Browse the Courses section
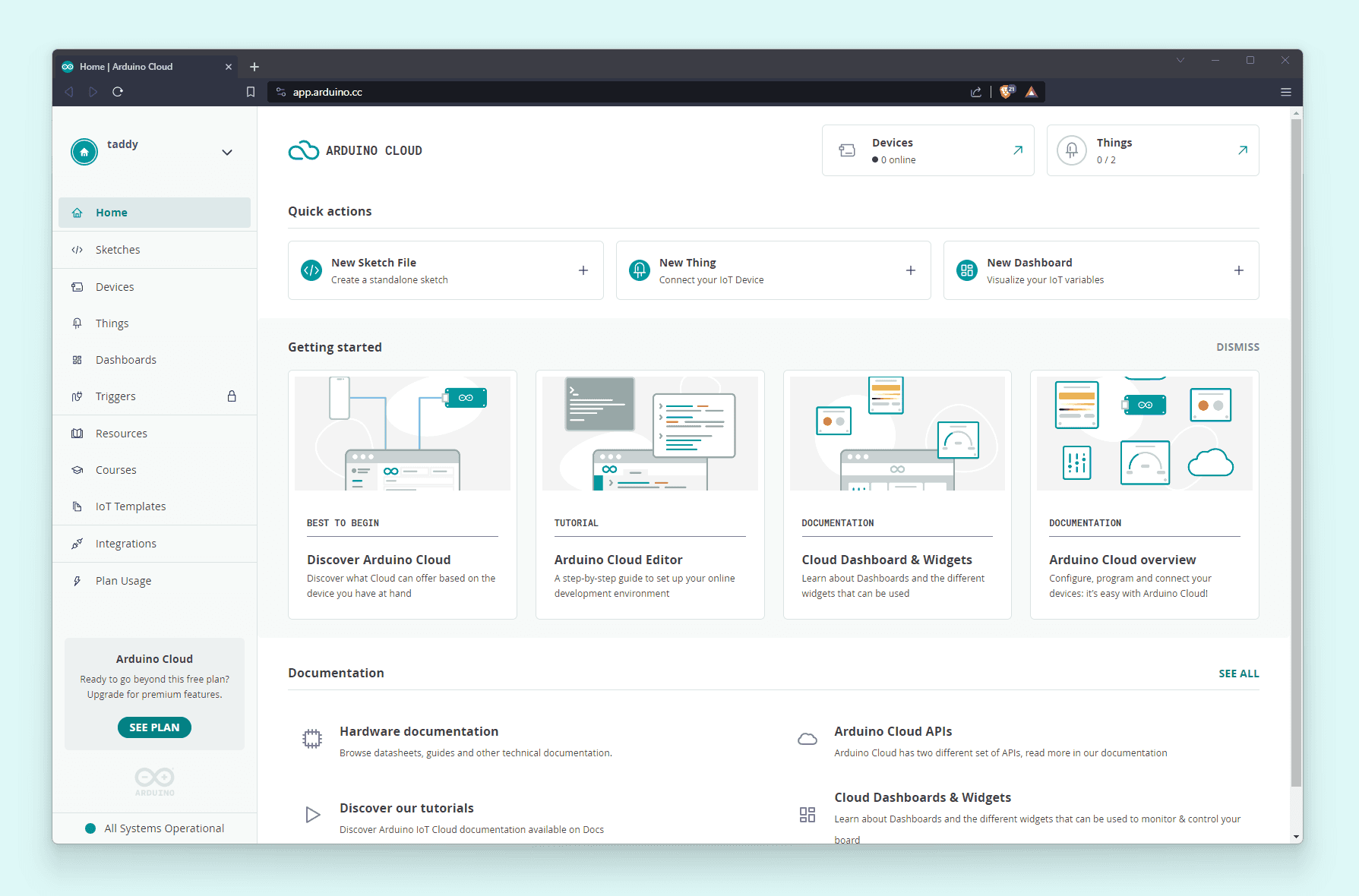Screen dimensions: 1359x896 coord(115,469)
